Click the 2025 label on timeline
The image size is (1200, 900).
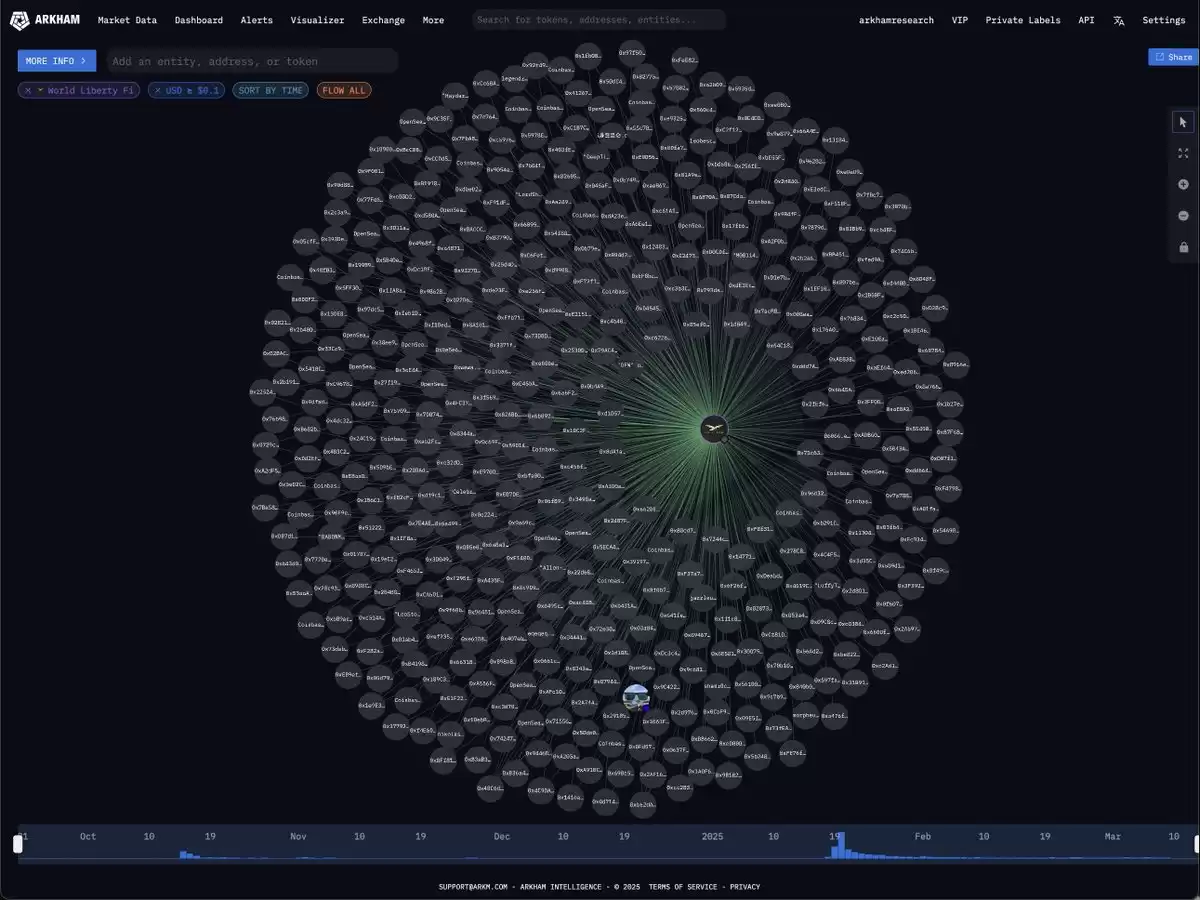712,836
